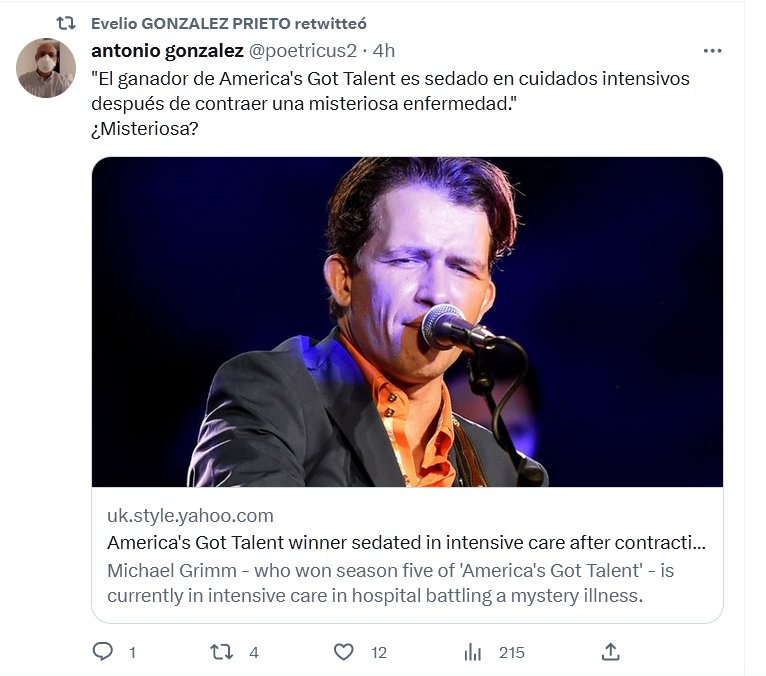Like the tweet with the heart icon

point(344,652)
